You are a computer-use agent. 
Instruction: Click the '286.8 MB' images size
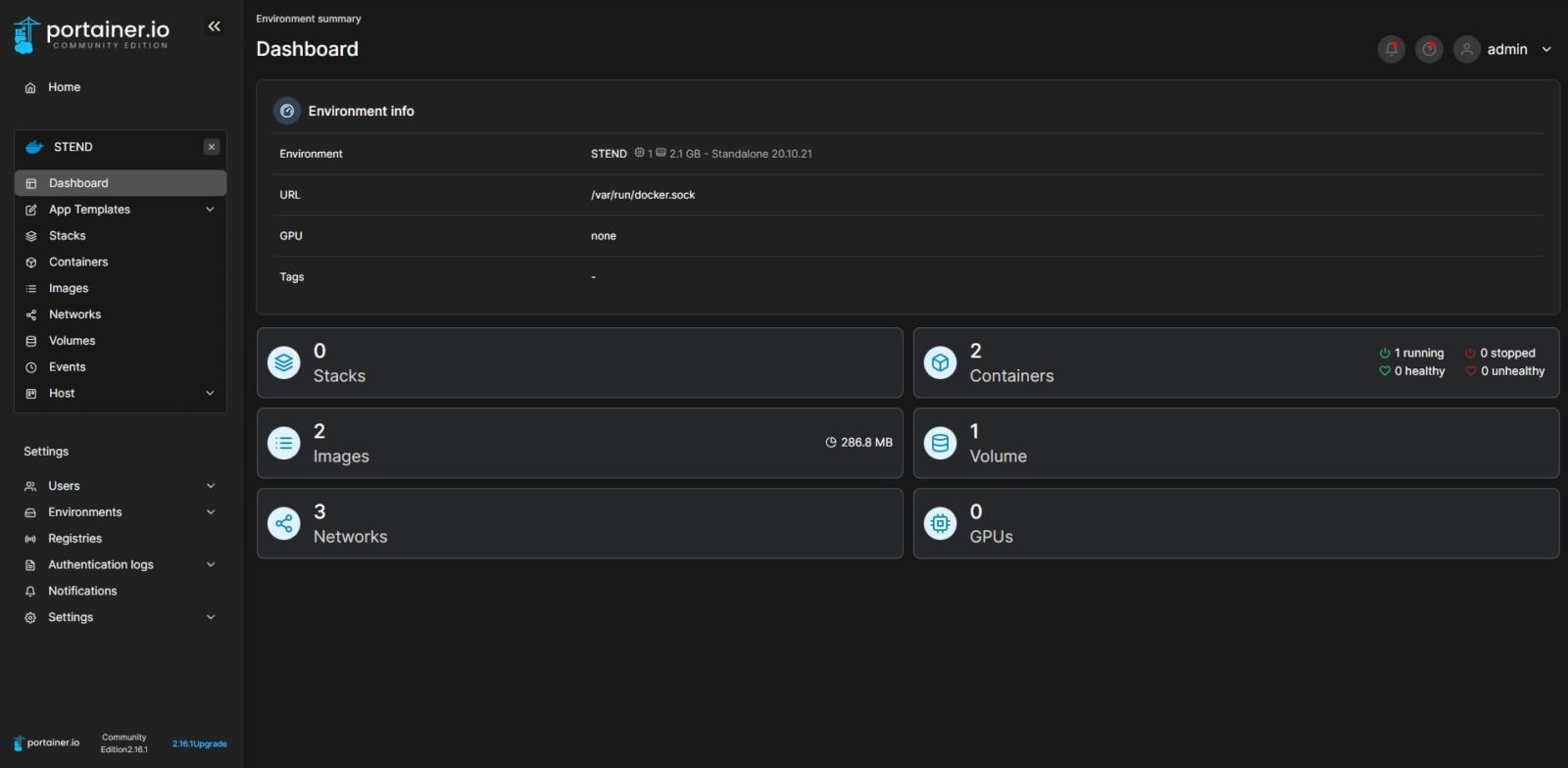[859, 443]
